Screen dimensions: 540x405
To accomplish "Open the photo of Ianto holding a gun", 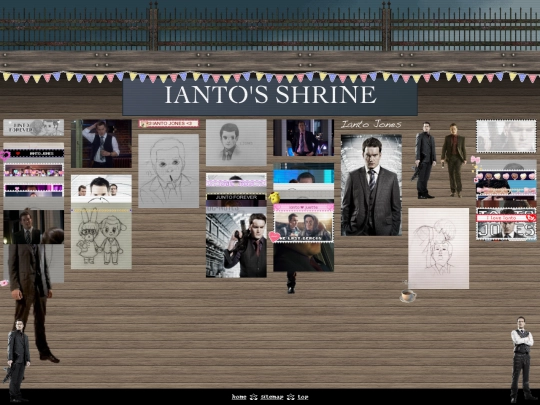I will [x=236, y=245].
